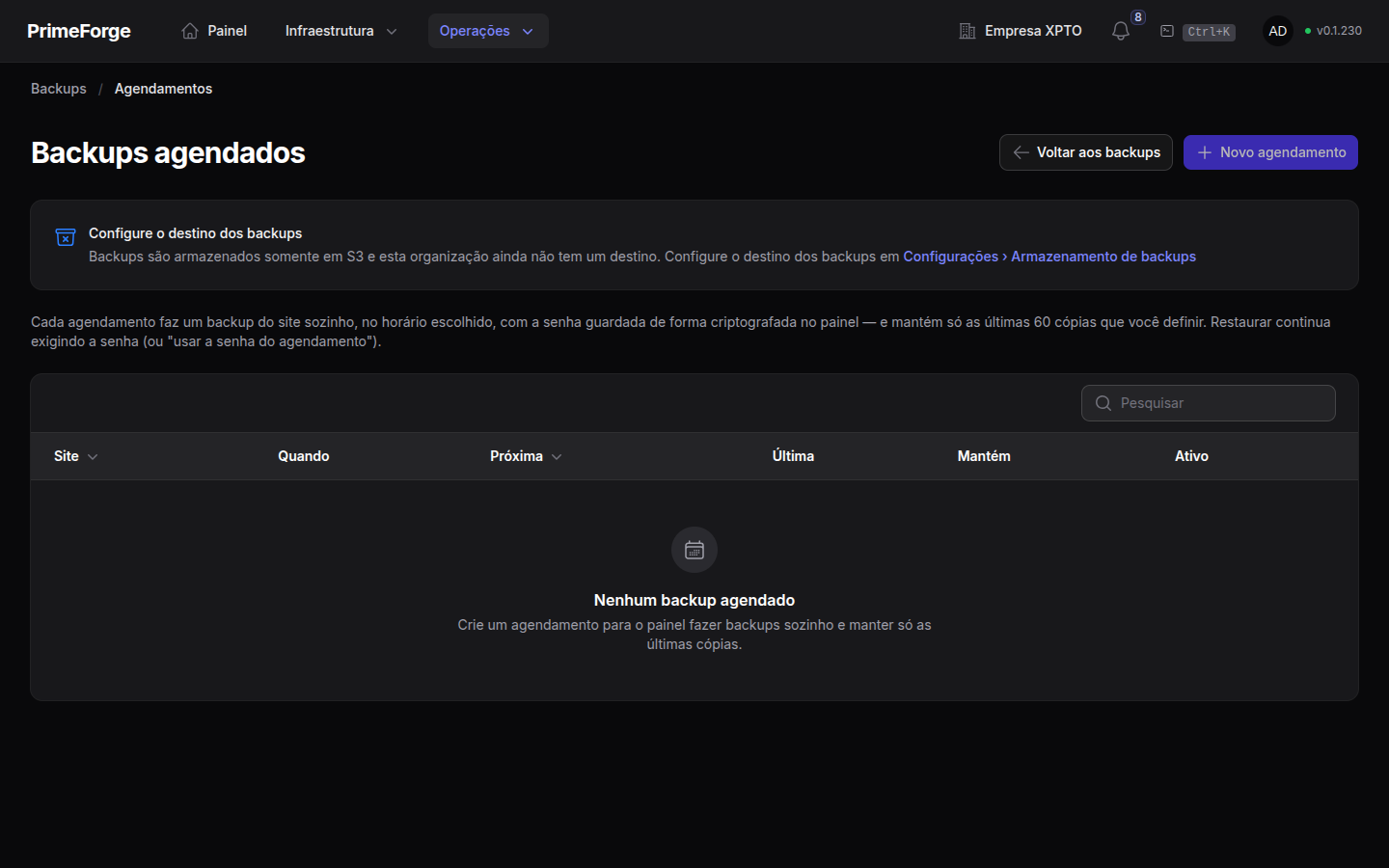Create a Novo agendamento

(1270, 152)
